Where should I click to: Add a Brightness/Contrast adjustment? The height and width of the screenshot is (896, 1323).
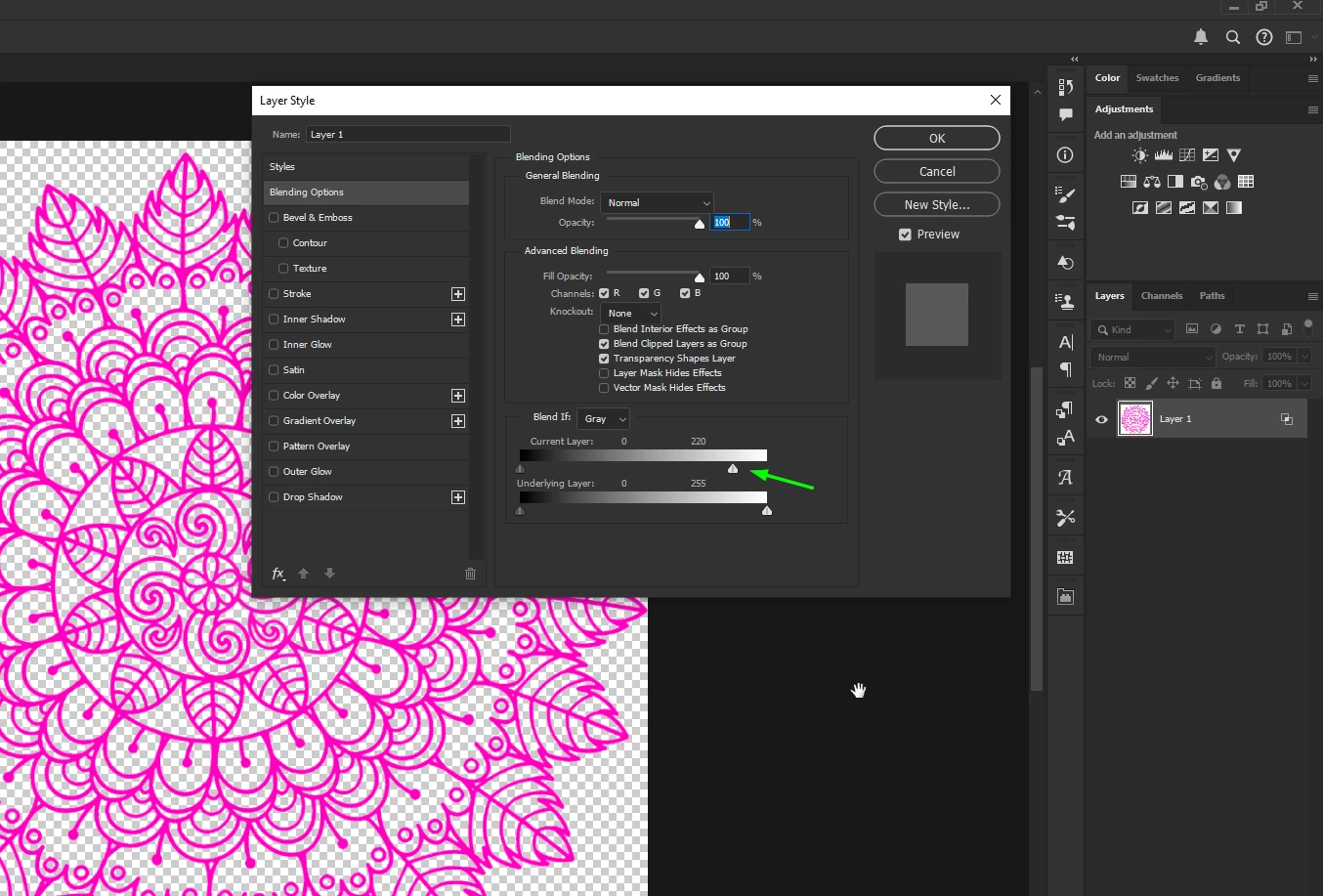(1139, 155)
